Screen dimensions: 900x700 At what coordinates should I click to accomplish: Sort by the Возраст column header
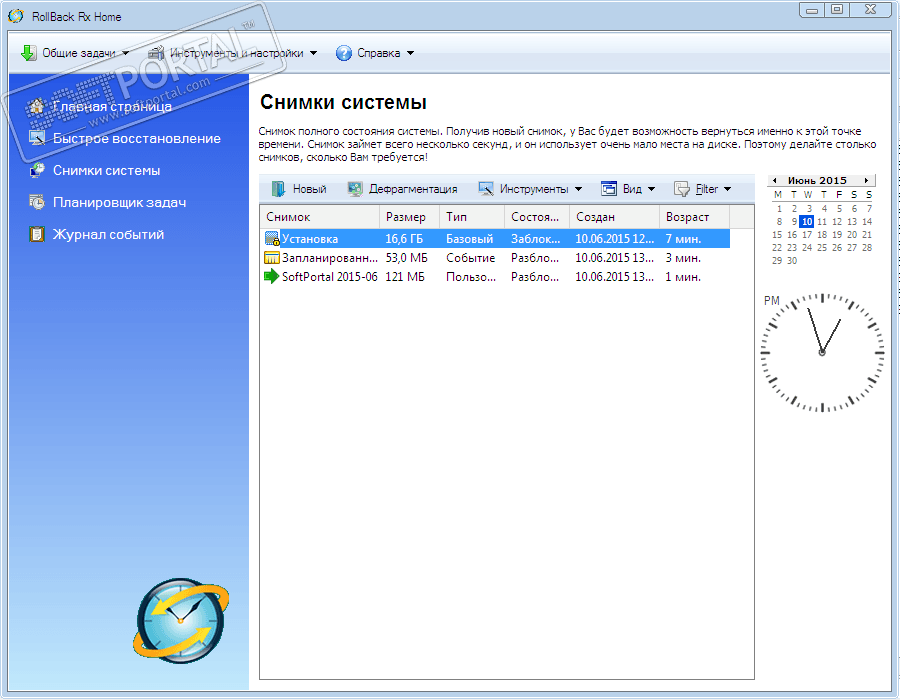pos(695,217)
